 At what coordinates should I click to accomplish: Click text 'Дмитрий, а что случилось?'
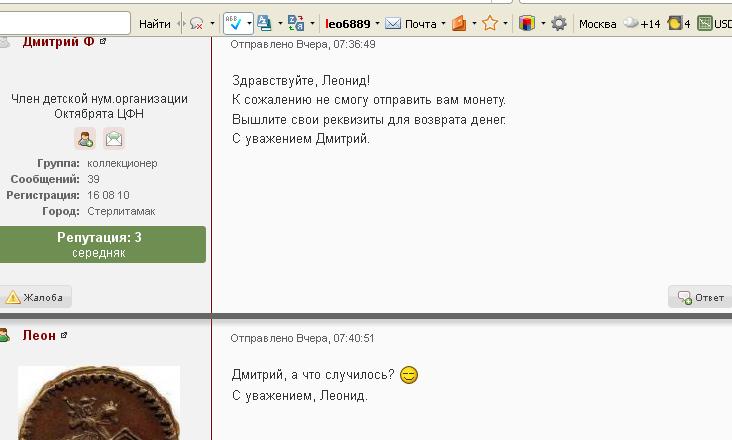313,375
